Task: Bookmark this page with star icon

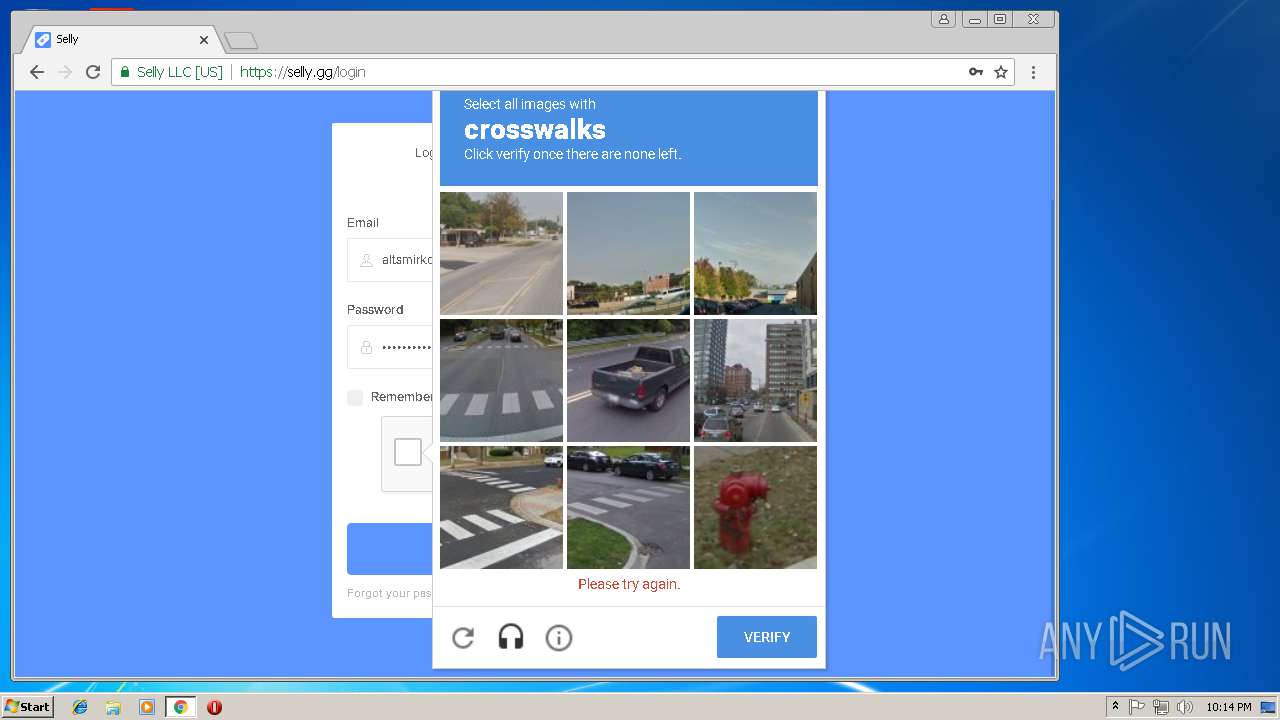Action: [x=1001, y=72]
